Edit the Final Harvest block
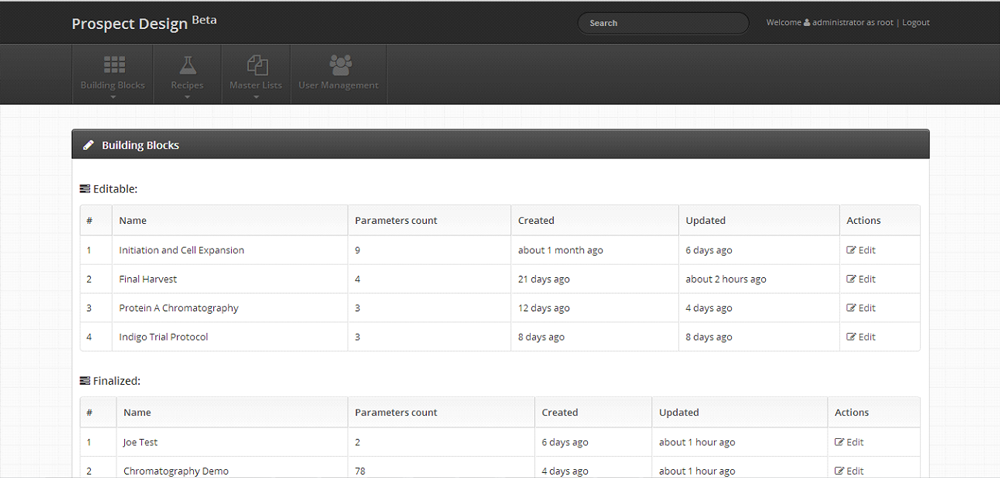1000x478 pixels. (x=861, y=279)
